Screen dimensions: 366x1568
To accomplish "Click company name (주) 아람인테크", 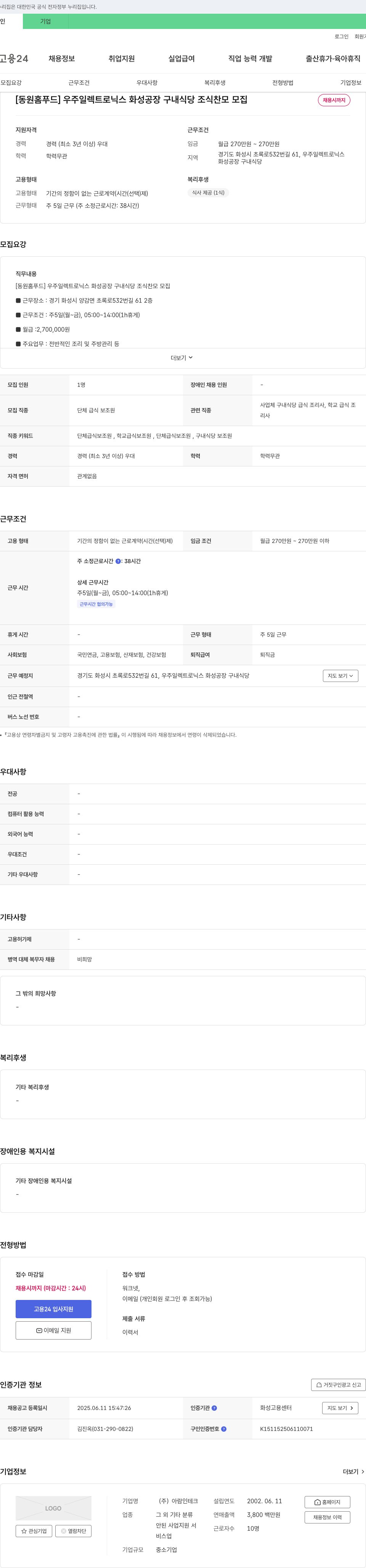I will click(x=178, y=1501).
